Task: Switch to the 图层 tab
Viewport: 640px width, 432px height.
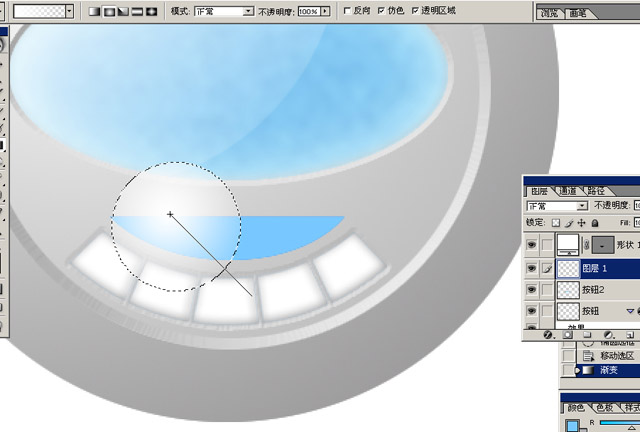Action: click(x=540, y=191)
